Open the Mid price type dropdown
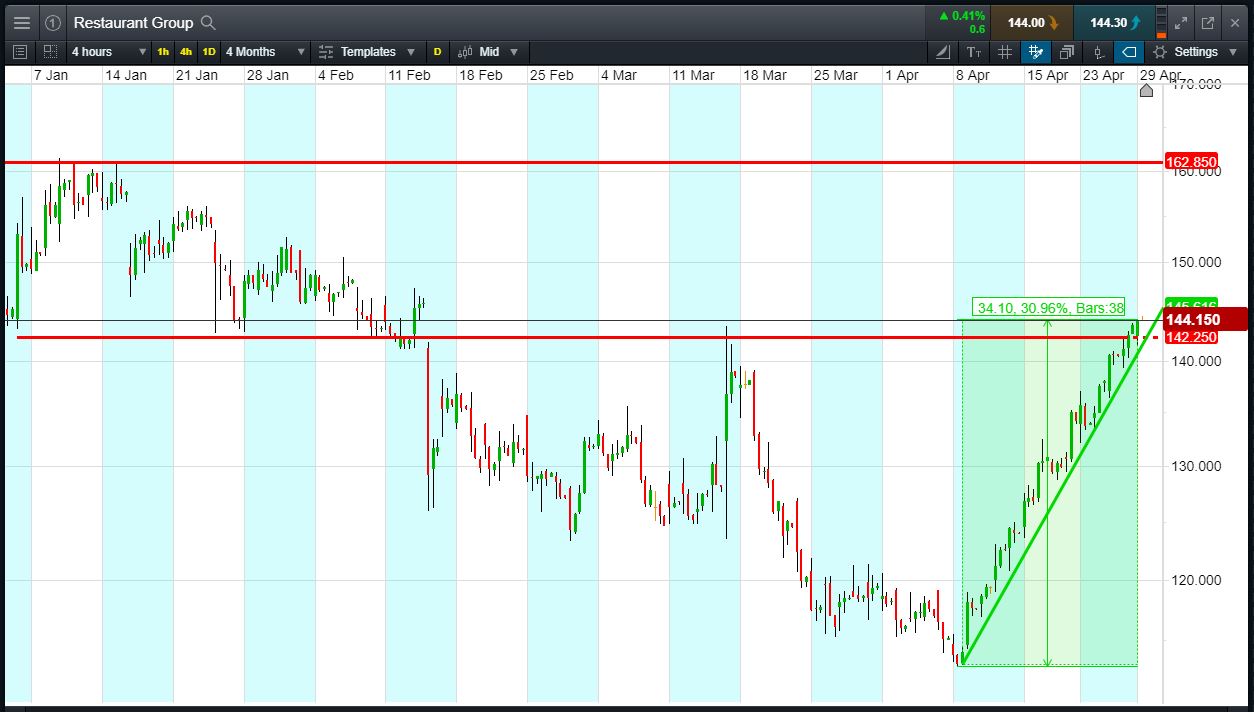The width and height of the screenshot is (1254, 712). (488, 52)
